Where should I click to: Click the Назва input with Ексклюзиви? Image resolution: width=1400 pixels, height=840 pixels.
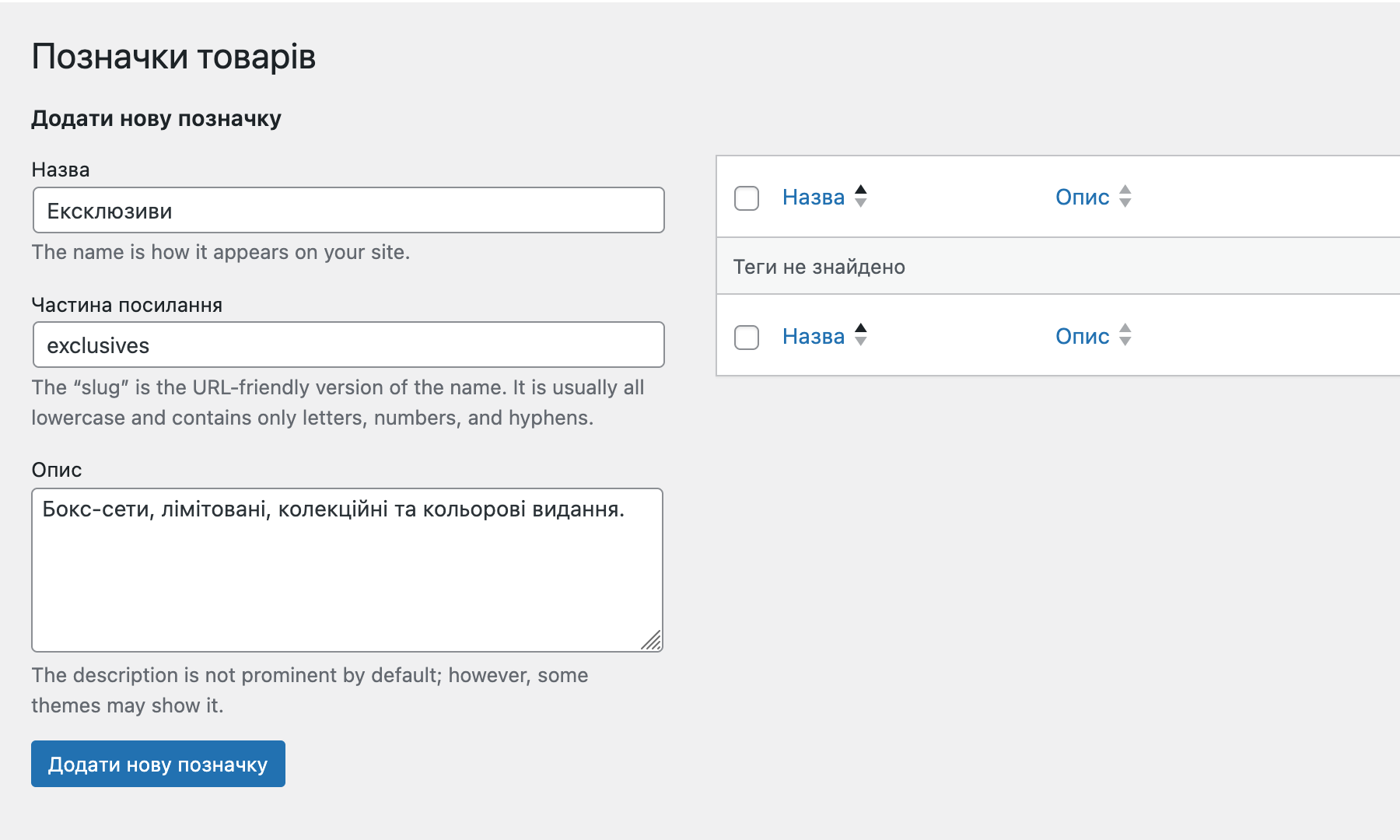point(348,210)
